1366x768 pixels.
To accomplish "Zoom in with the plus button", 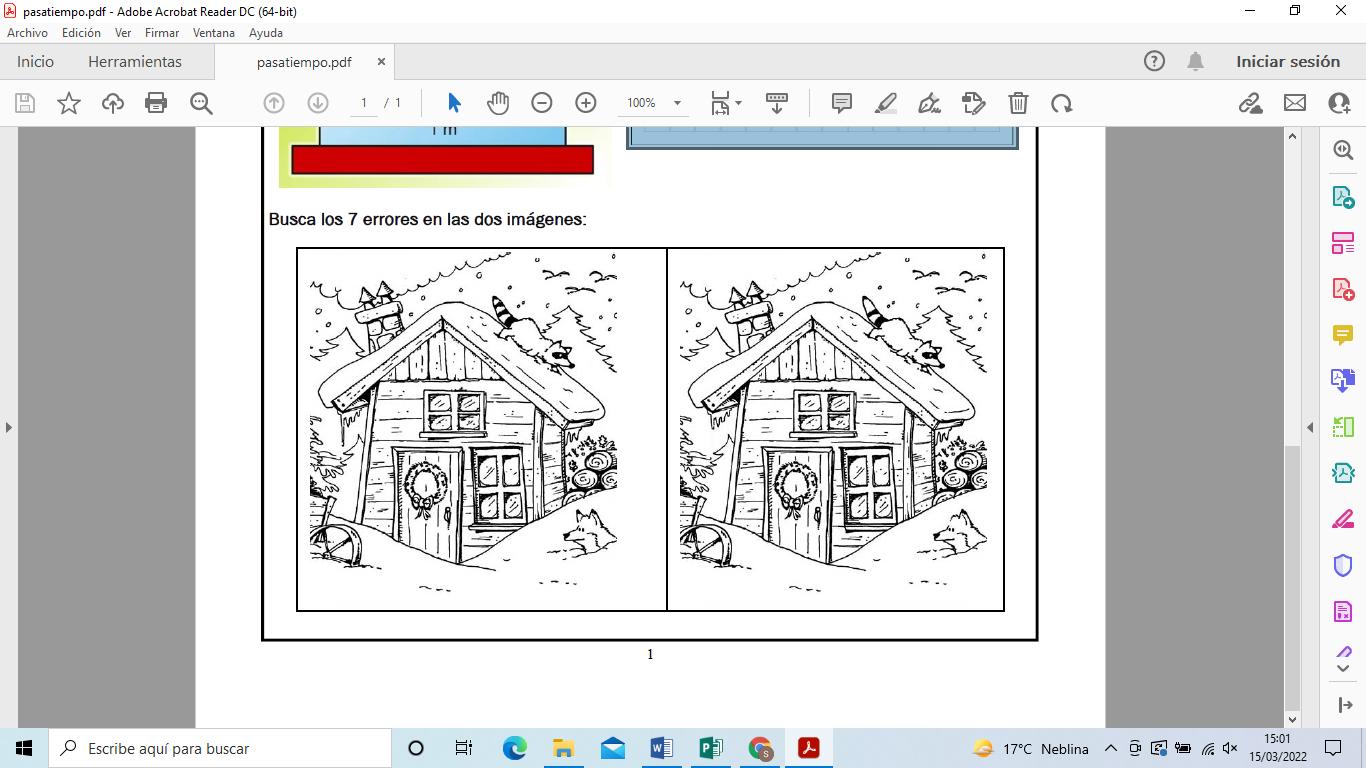I will pyautogui.click(x=586, y=103).
